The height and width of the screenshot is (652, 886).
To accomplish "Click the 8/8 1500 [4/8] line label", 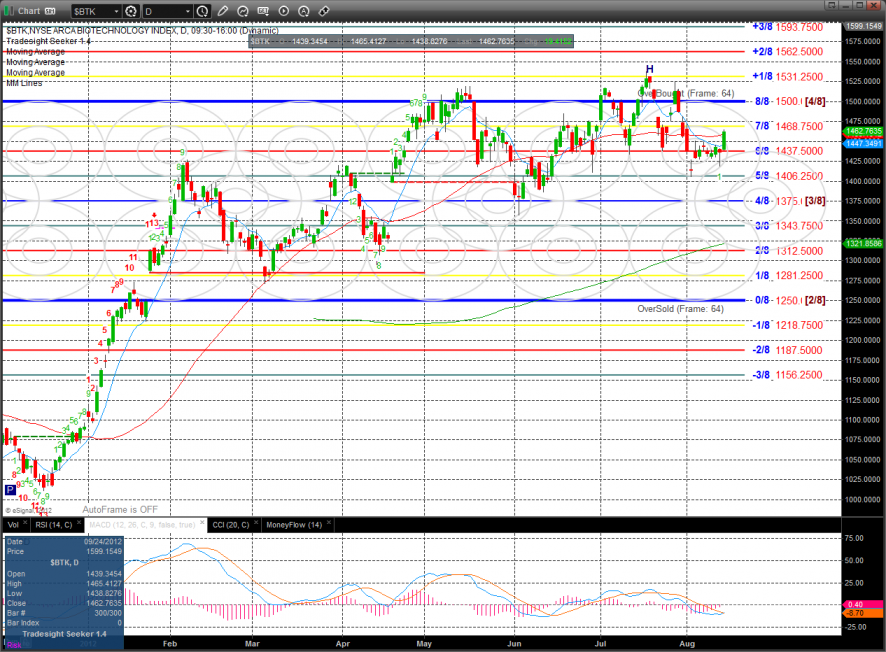I will [x=790, y=101].
